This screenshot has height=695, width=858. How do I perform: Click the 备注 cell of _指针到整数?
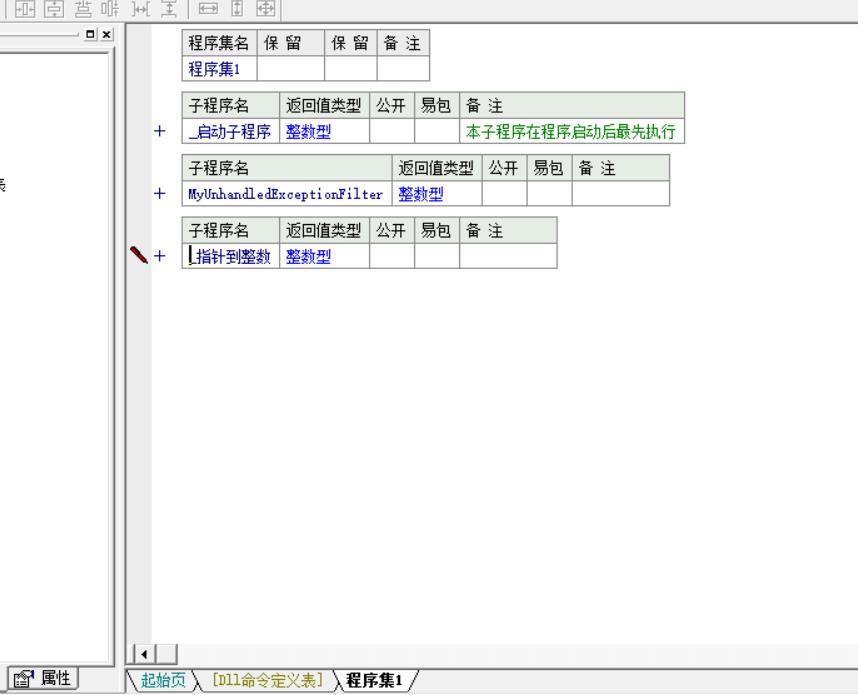click(508, 256)
